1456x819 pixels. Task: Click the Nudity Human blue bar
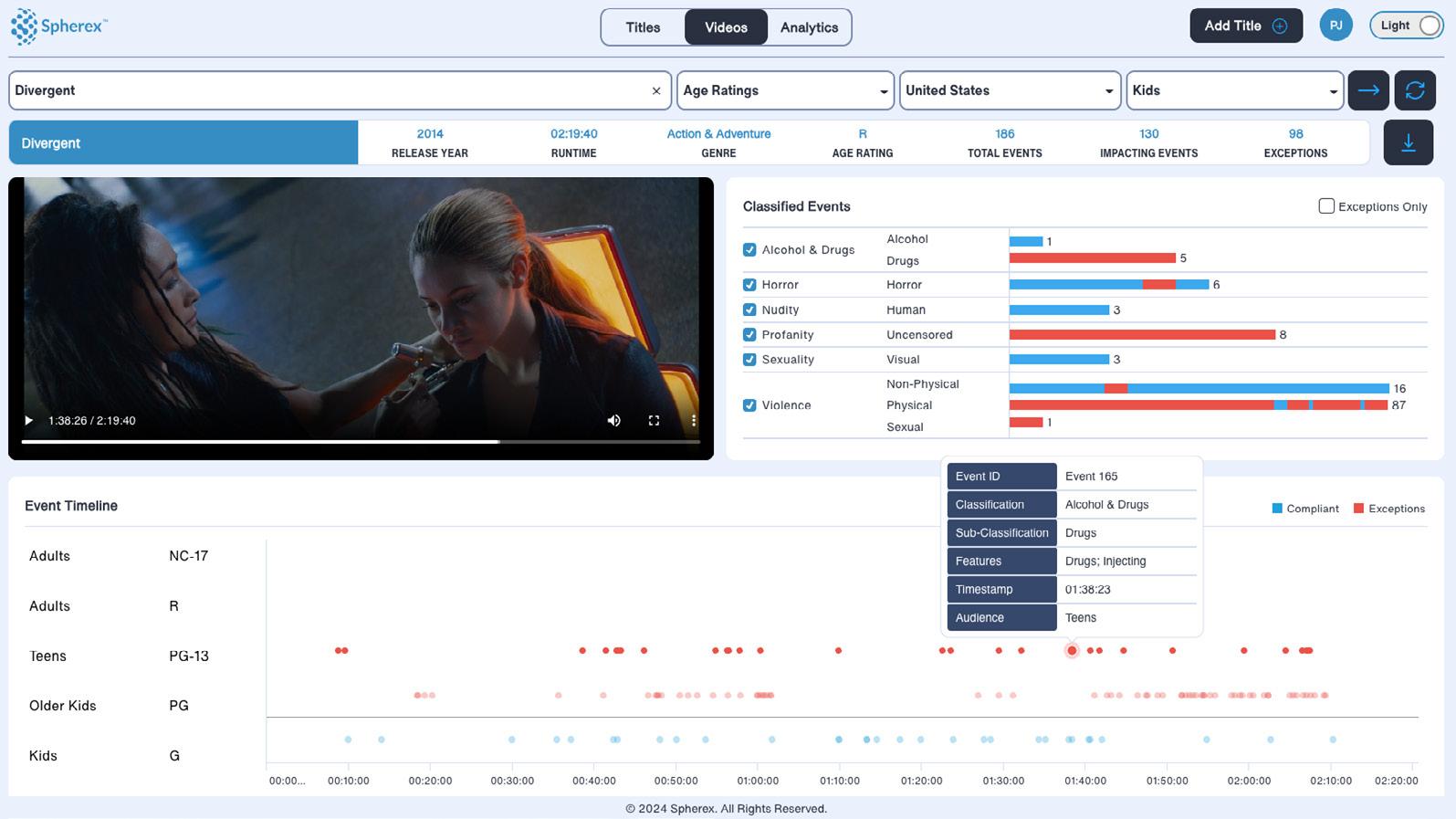pyautogui.click(x=1059, y=310)
